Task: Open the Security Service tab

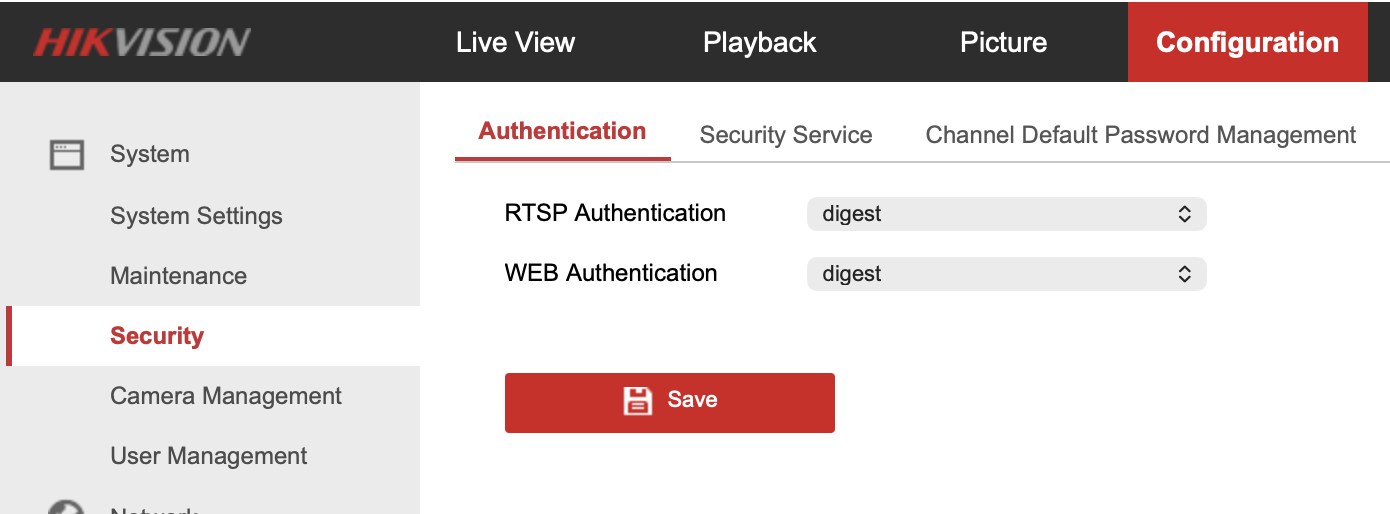Action: [786, 135]
